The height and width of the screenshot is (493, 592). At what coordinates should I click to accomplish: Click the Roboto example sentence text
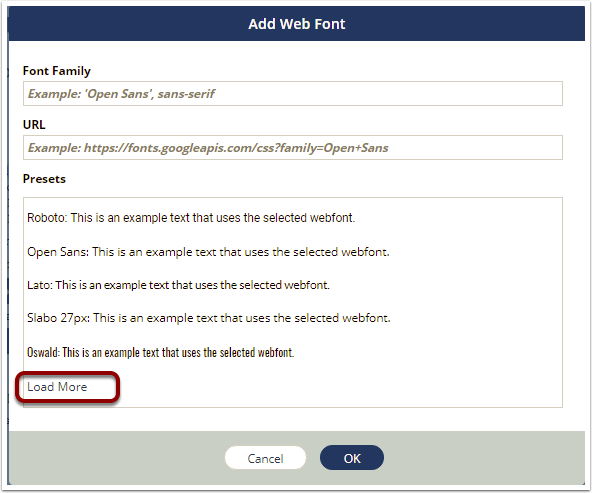pyautogui.click(x=213, y=218)
